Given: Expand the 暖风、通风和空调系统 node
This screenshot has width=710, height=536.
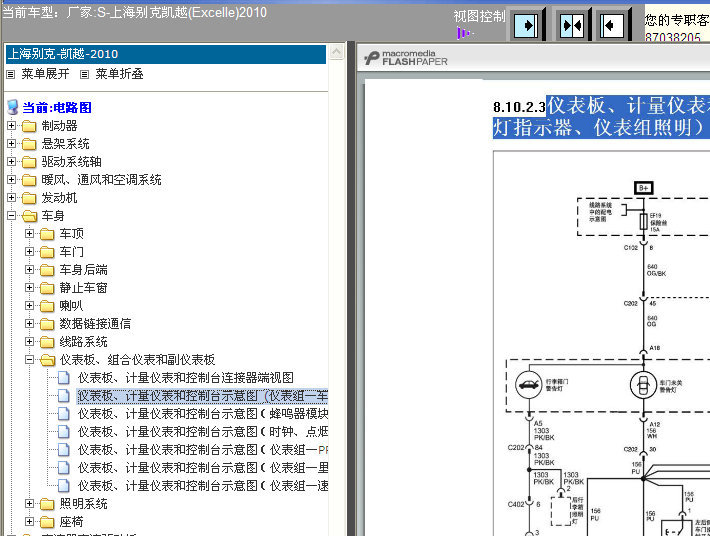Looking at the screenshot, I should click(x=11, y=180).
